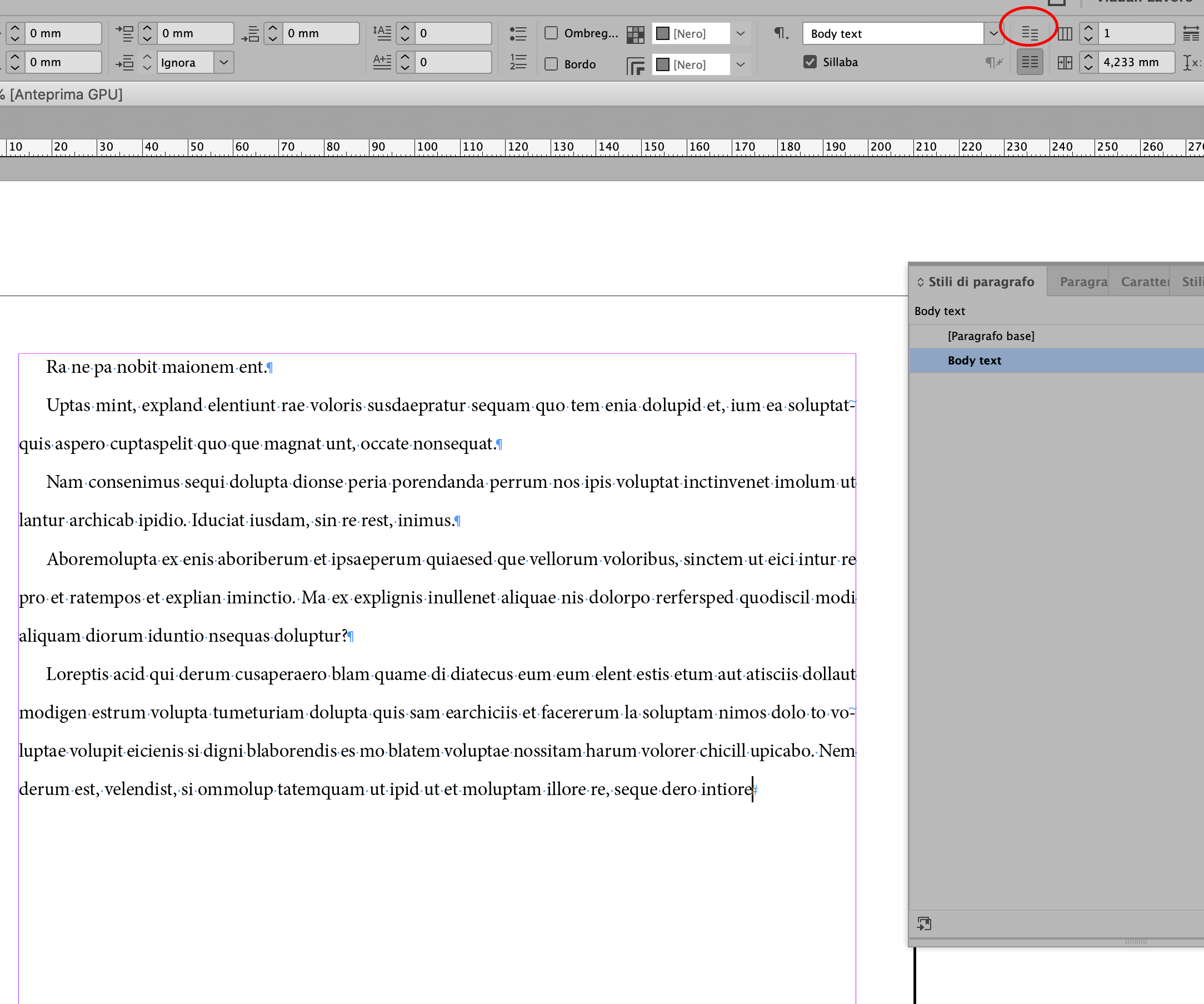Disable the Sillaba checkbox
The width and height of the screenshot is (1204, 1004).
tap(810, 62)
